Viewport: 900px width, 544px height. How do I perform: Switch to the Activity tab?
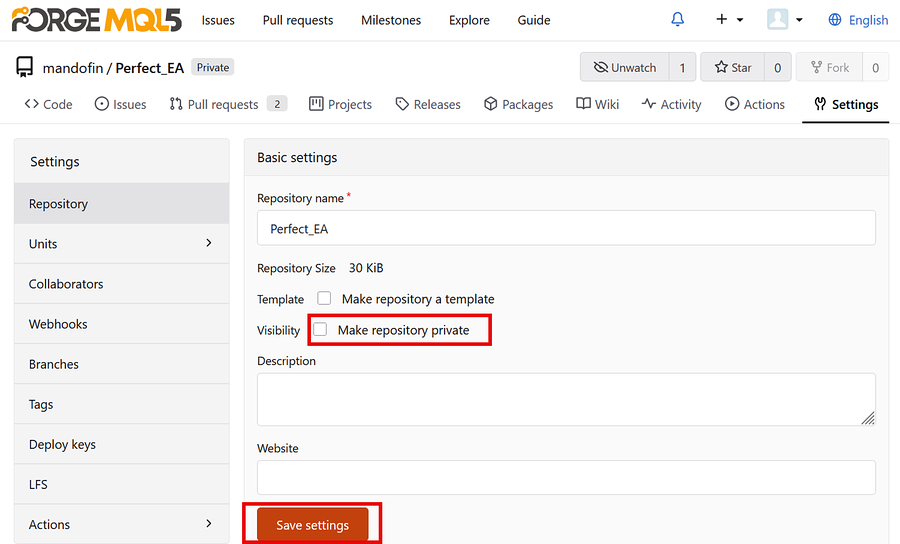point(672,104)
